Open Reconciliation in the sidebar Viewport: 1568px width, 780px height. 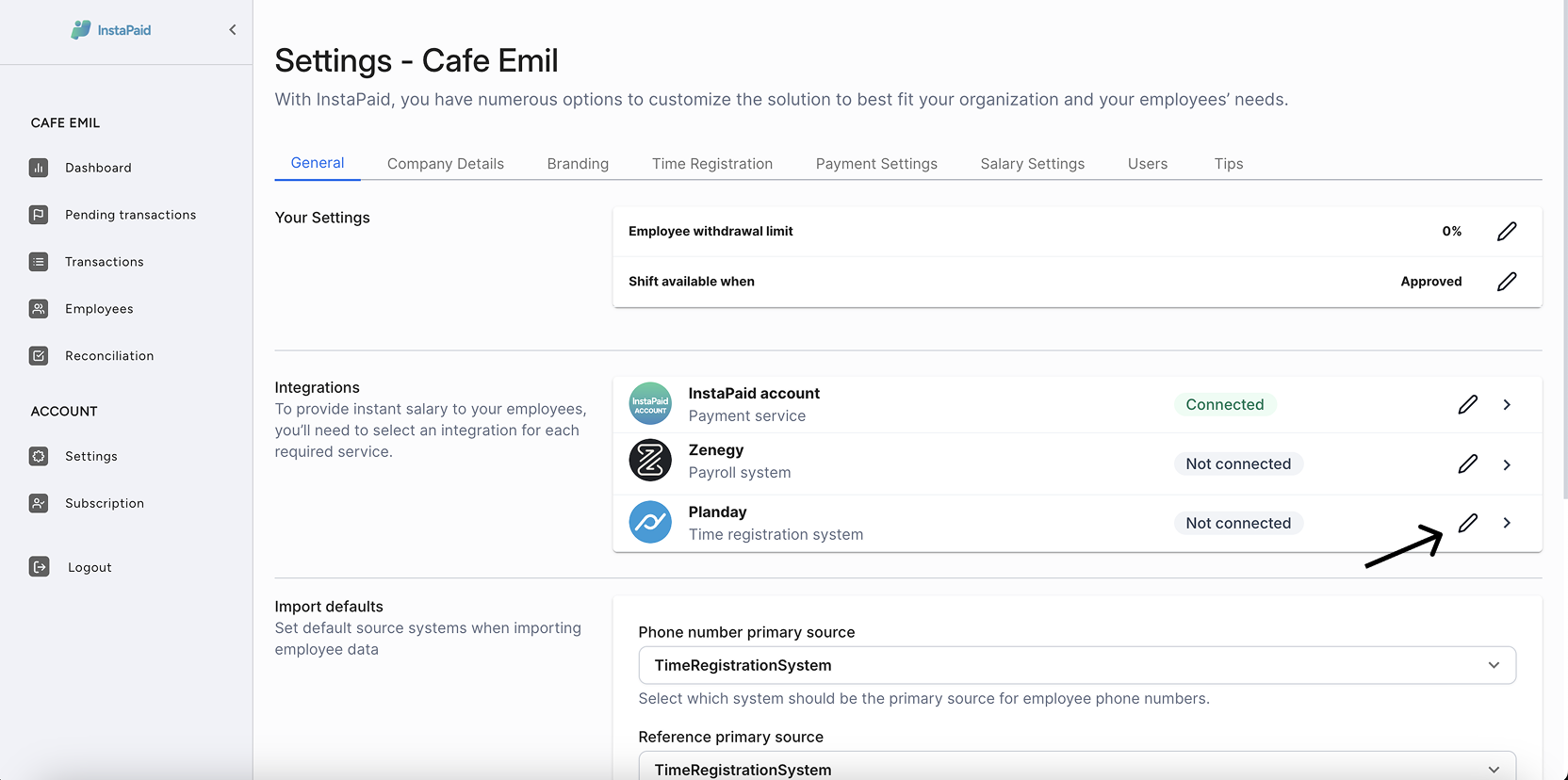coord(109,356)
